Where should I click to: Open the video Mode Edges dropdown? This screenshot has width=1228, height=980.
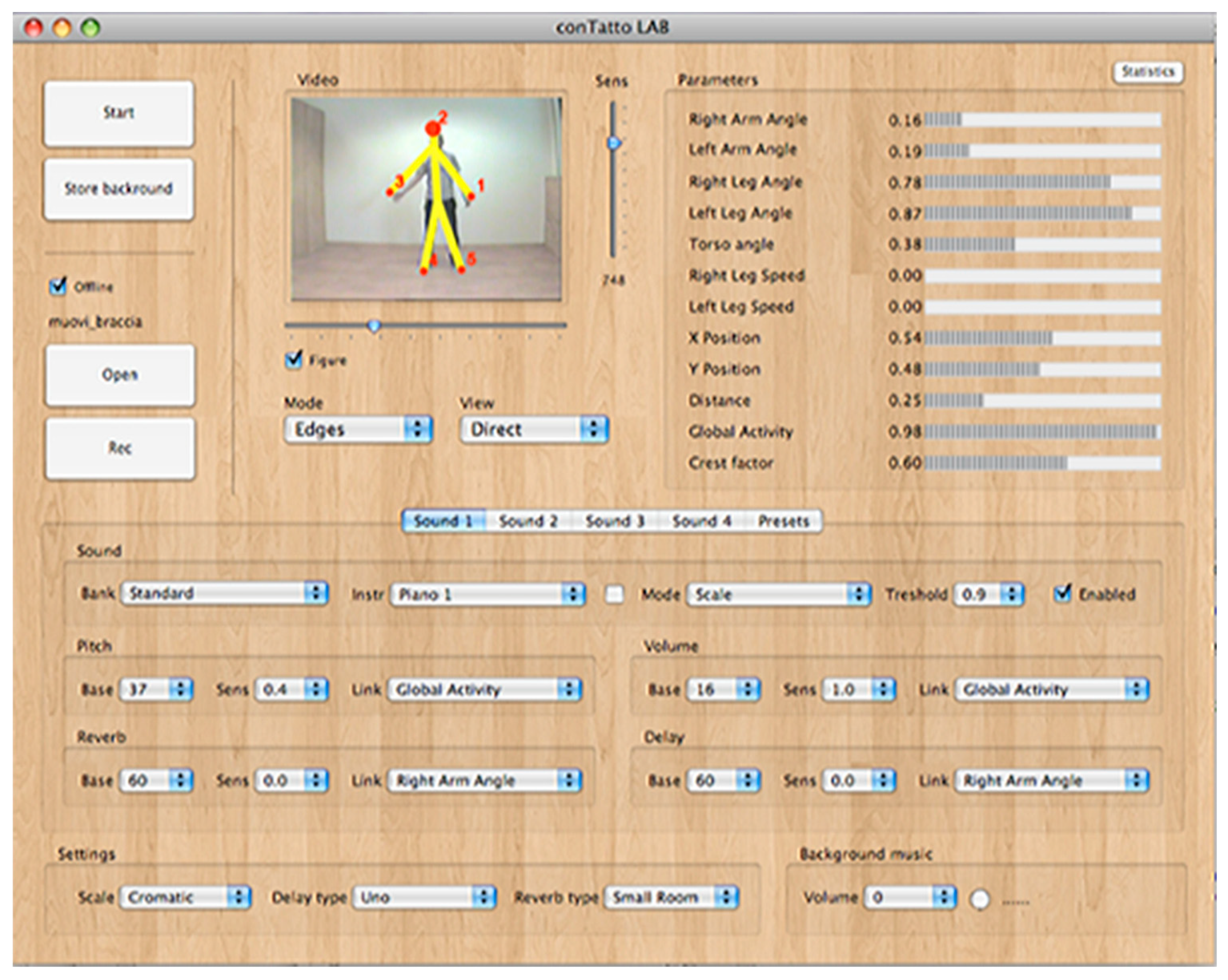point(358,429)
